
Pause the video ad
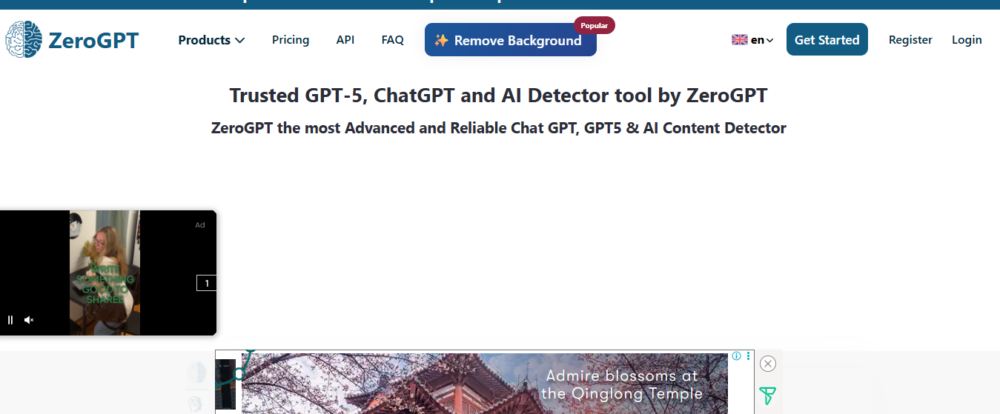[x=10, y=320]
